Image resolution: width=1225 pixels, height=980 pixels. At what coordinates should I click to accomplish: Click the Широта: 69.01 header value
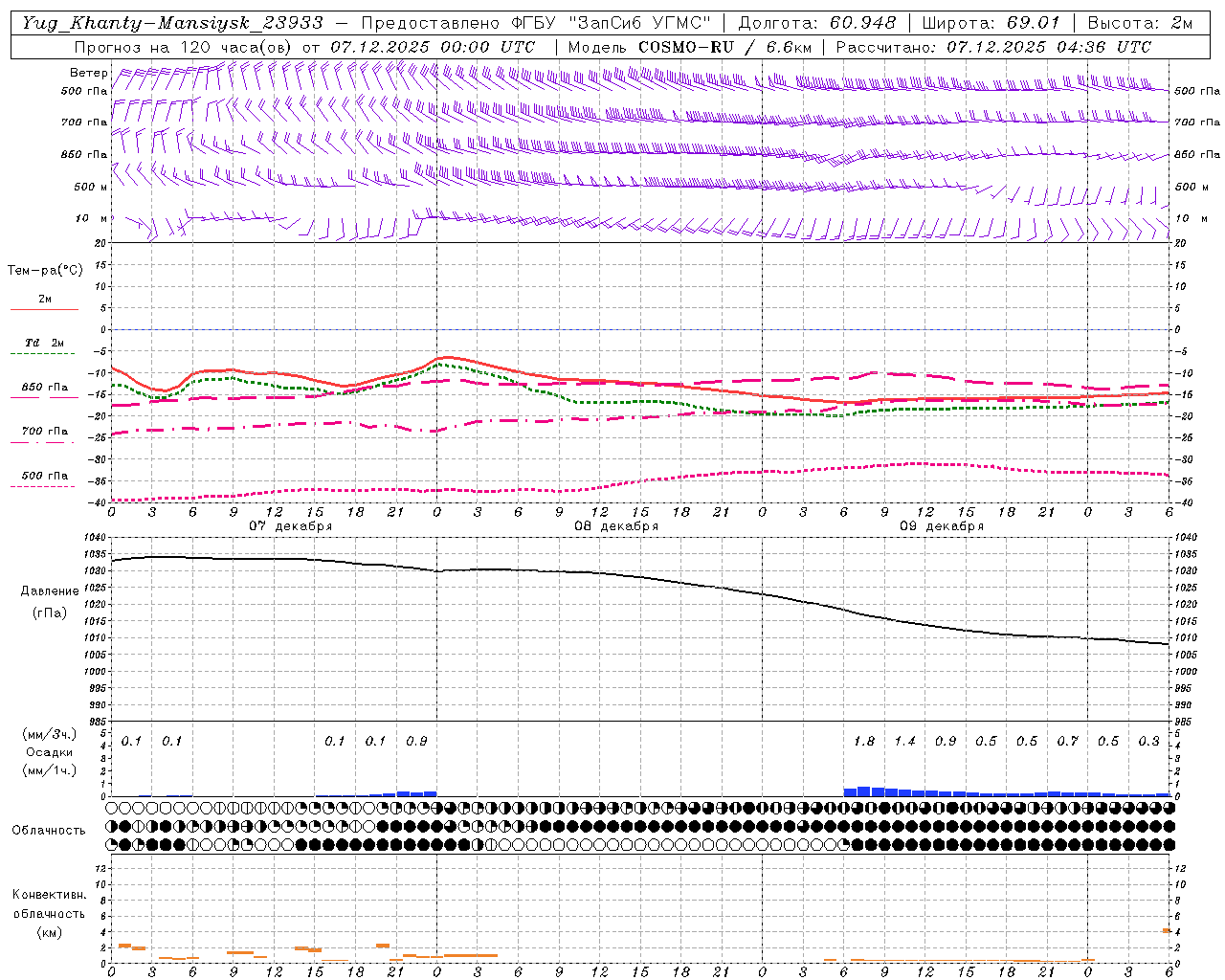991,23
